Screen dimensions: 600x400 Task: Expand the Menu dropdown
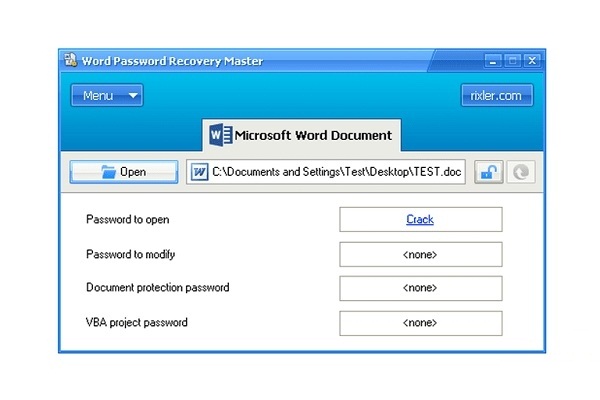(106, 96)
